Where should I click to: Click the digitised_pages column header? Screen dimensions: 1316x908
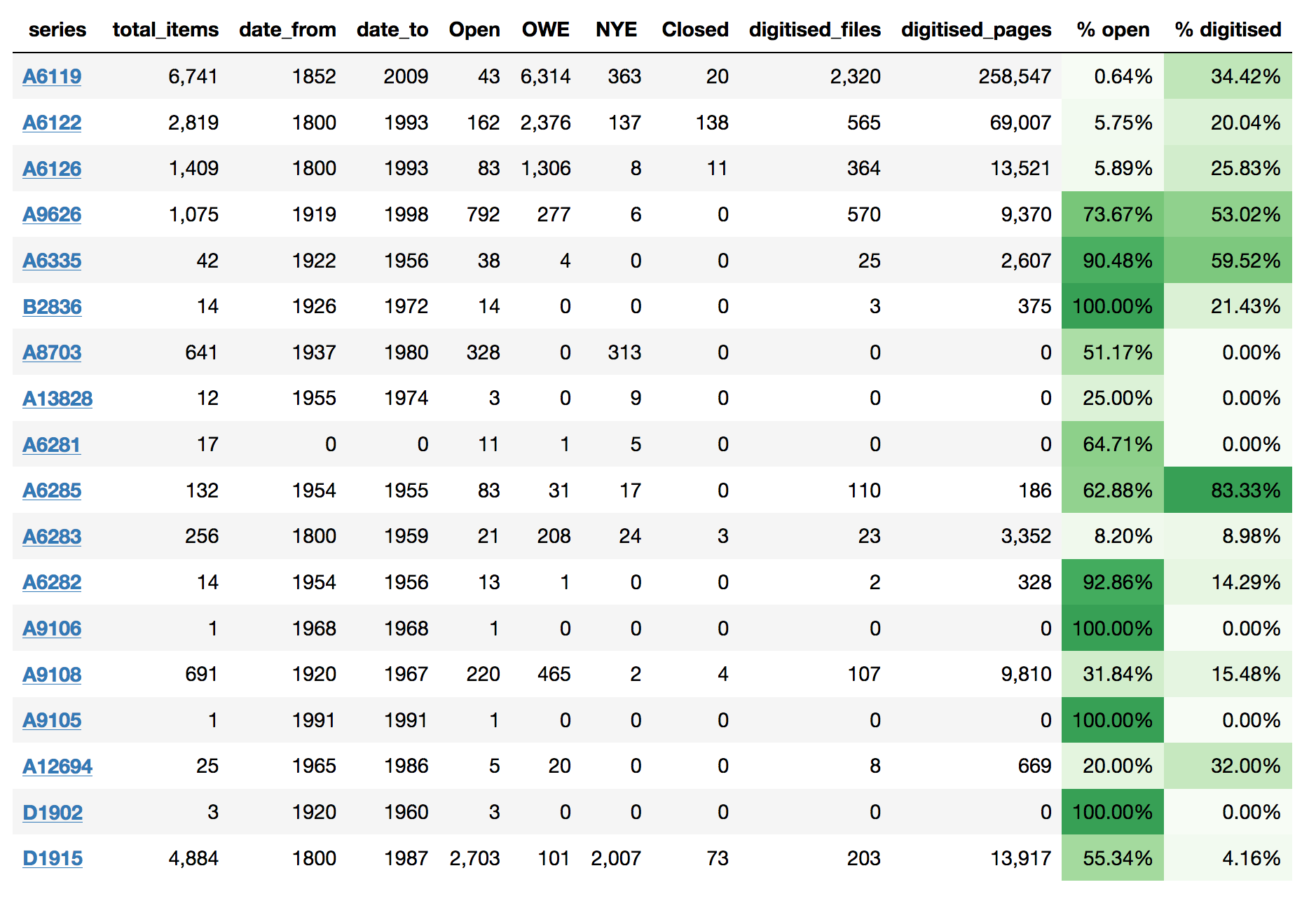976,29
